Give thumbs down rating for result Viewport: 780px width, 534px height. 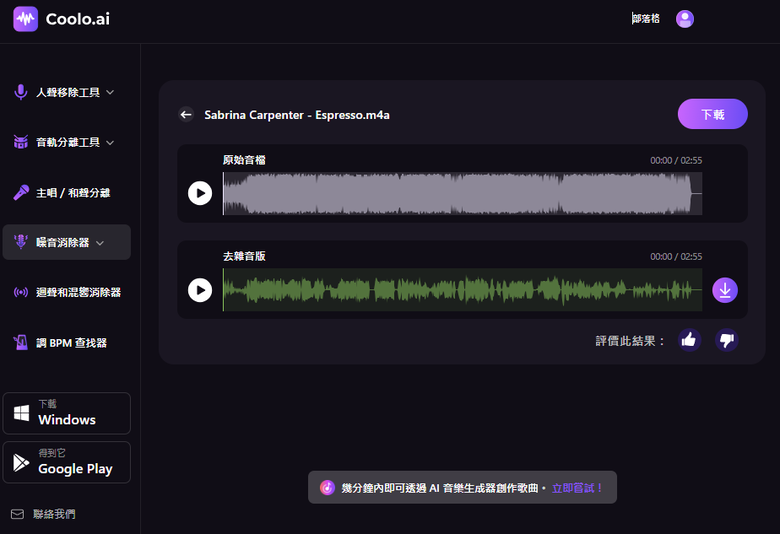point(726,340)
